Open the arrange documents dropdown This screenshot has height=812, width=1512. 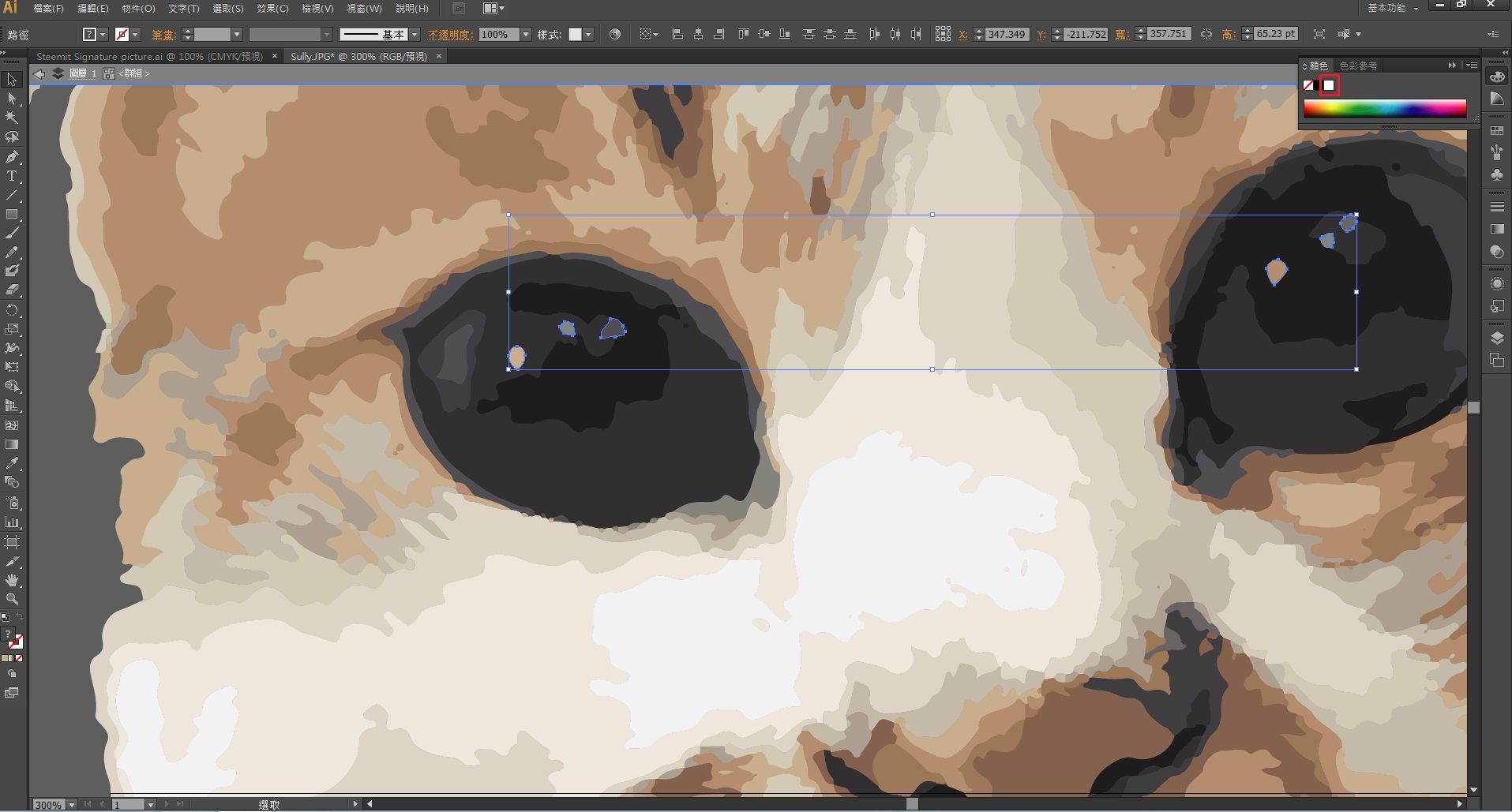pos(493,8)
